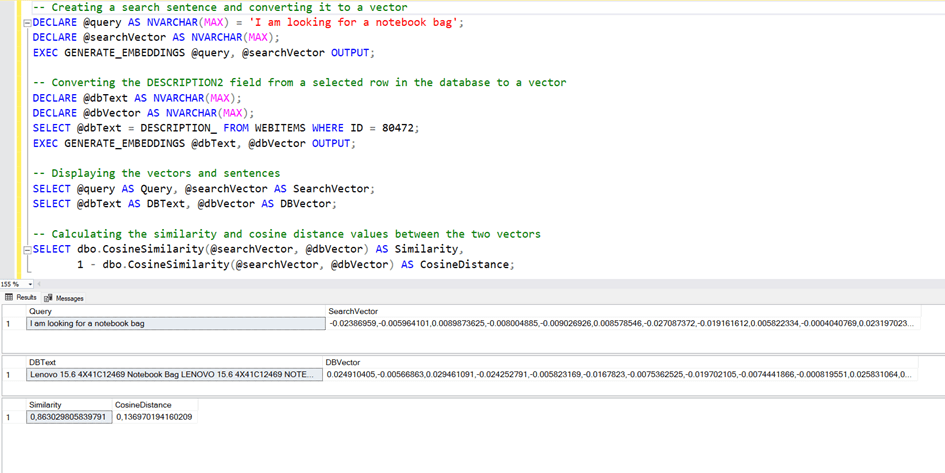Collapse the SELECT dbo.CosineSimilarity code block

click(27, 250)
